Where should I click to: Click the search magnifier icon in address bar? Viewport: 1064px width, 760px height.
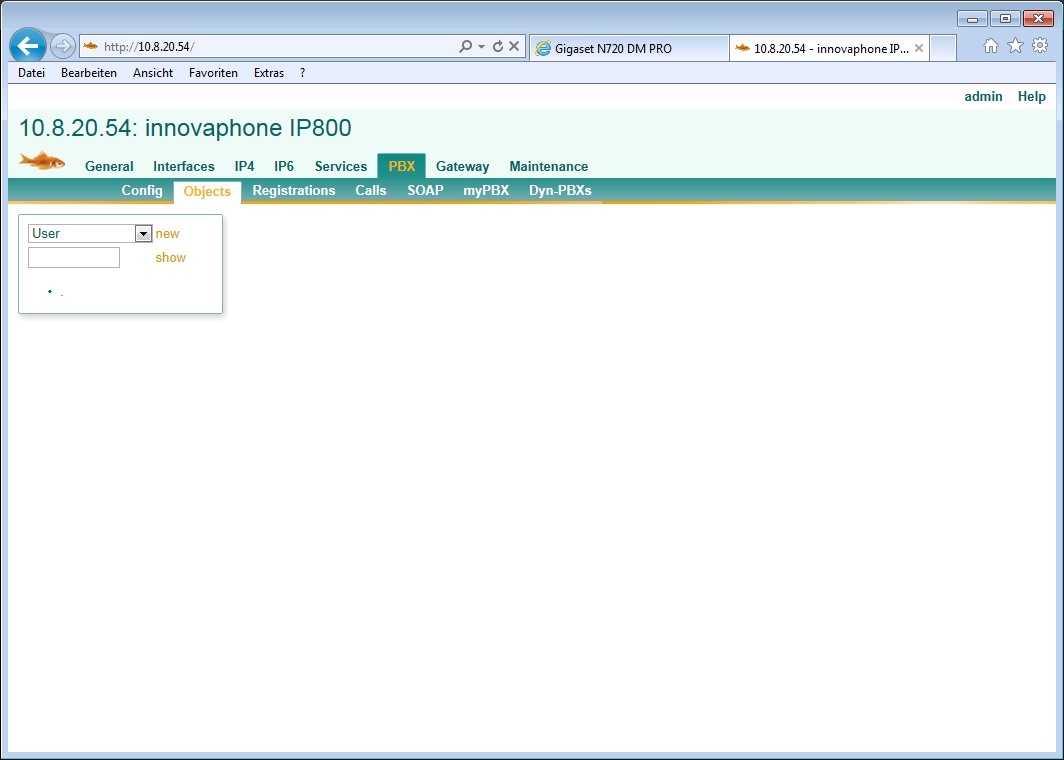point(465,46)
